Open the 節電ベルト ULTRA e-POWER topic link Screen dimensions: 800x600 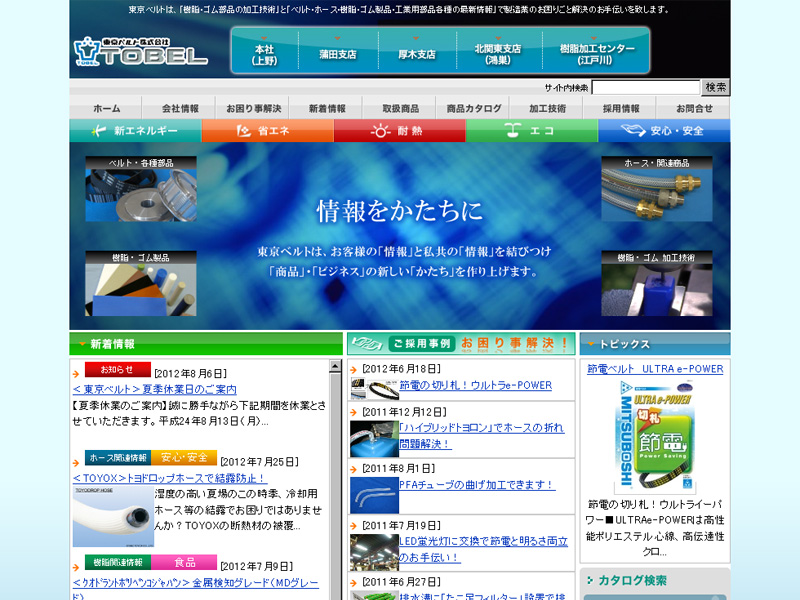click(x=655, y=369)
